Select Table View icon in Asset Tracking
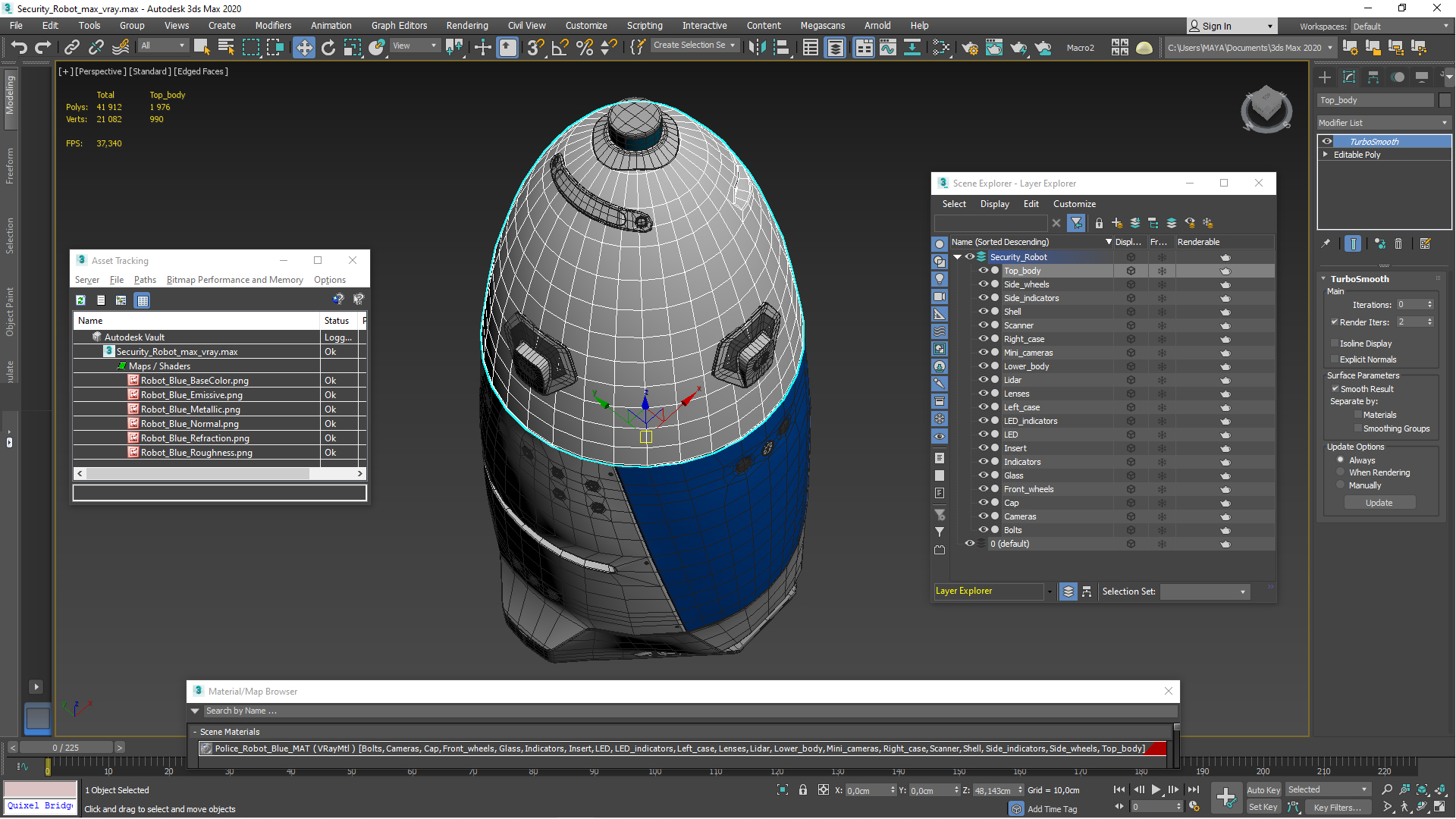This screenshot has height=819, width=1456. (142, 300)
